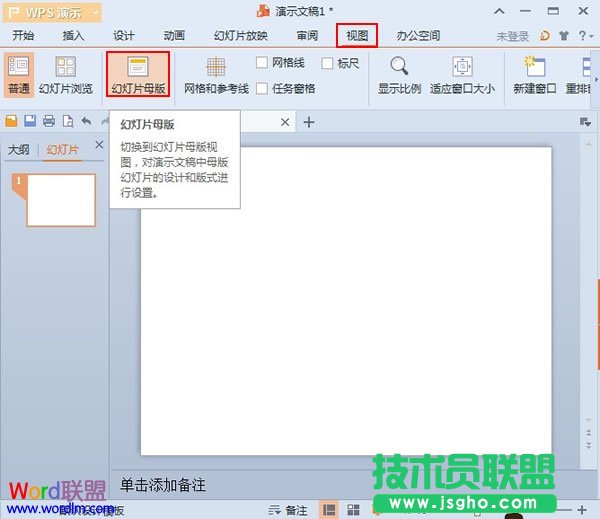600x519 pixels.
Task: Switch to the Outline (大纲) panel tab
Action: tap(18, 149)
